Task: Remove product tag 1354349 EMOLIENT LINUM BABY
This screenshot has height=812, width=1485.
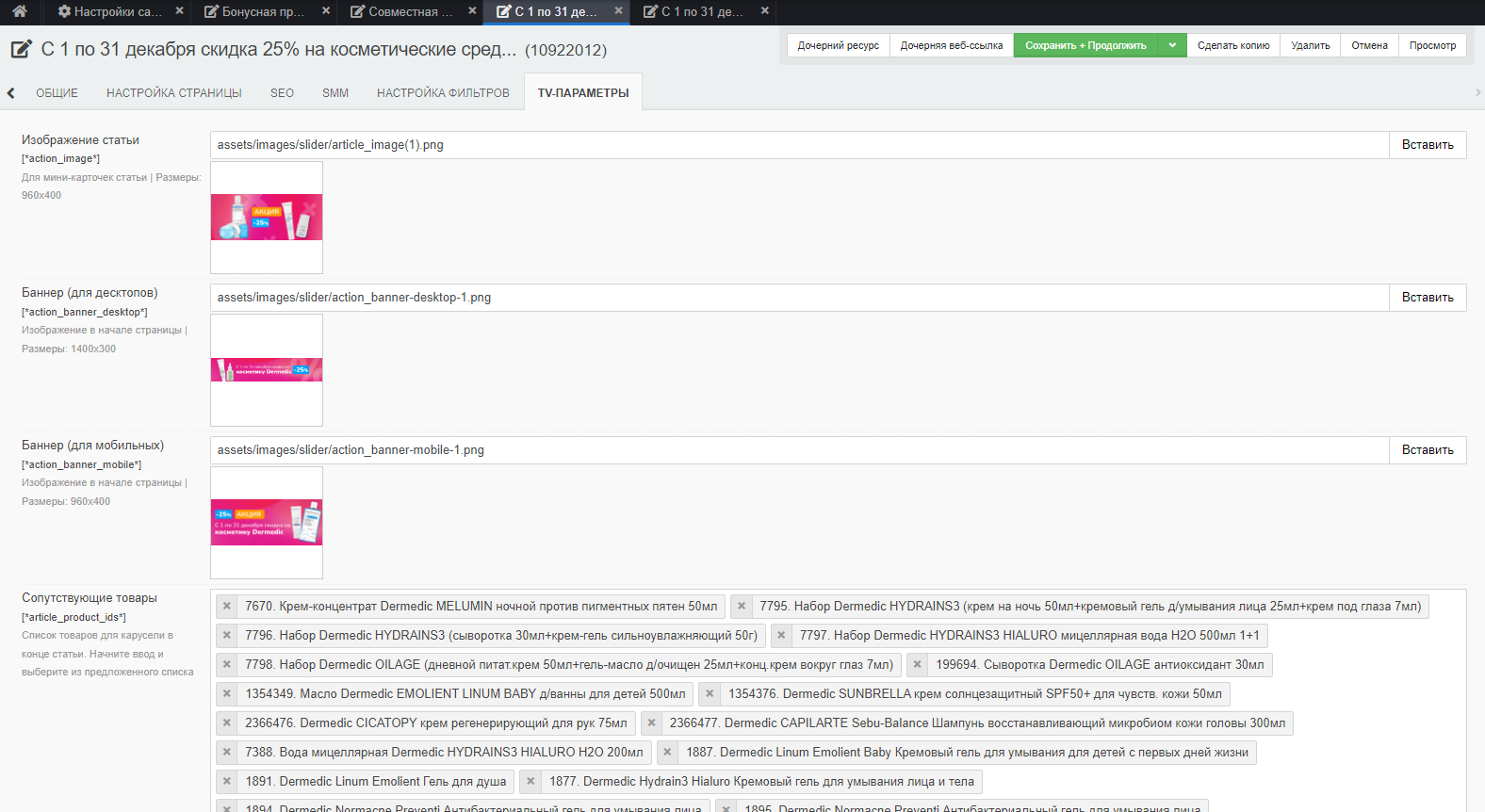Action: tap(227, 694)
